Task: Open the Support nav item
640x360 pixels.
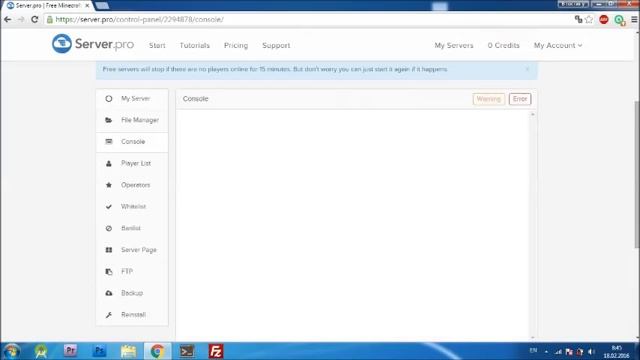Action: point(276,45)
